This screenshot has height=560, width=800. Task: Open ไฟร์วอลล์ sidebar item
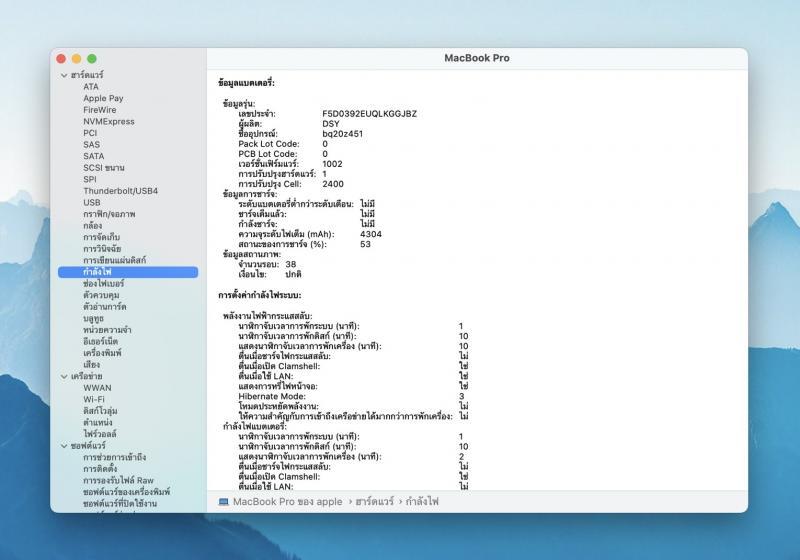click(99, 434)
